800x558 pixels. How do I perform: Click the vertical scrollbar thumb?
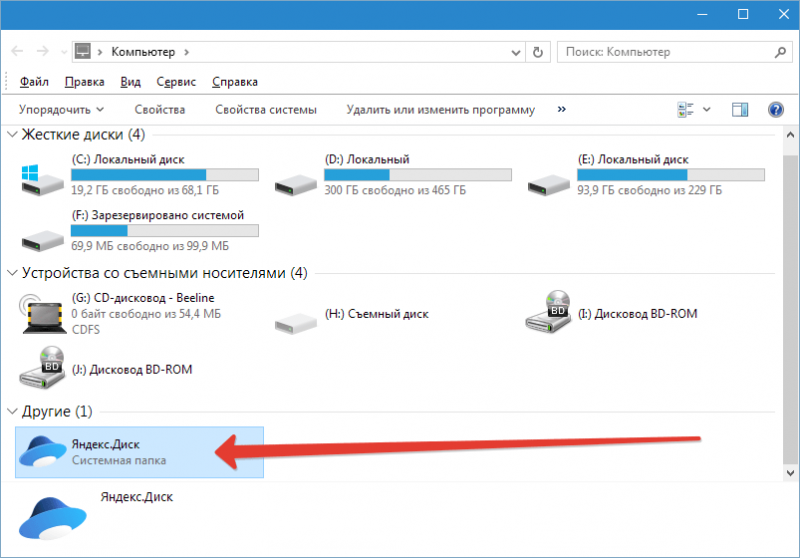tap(790, 309)
